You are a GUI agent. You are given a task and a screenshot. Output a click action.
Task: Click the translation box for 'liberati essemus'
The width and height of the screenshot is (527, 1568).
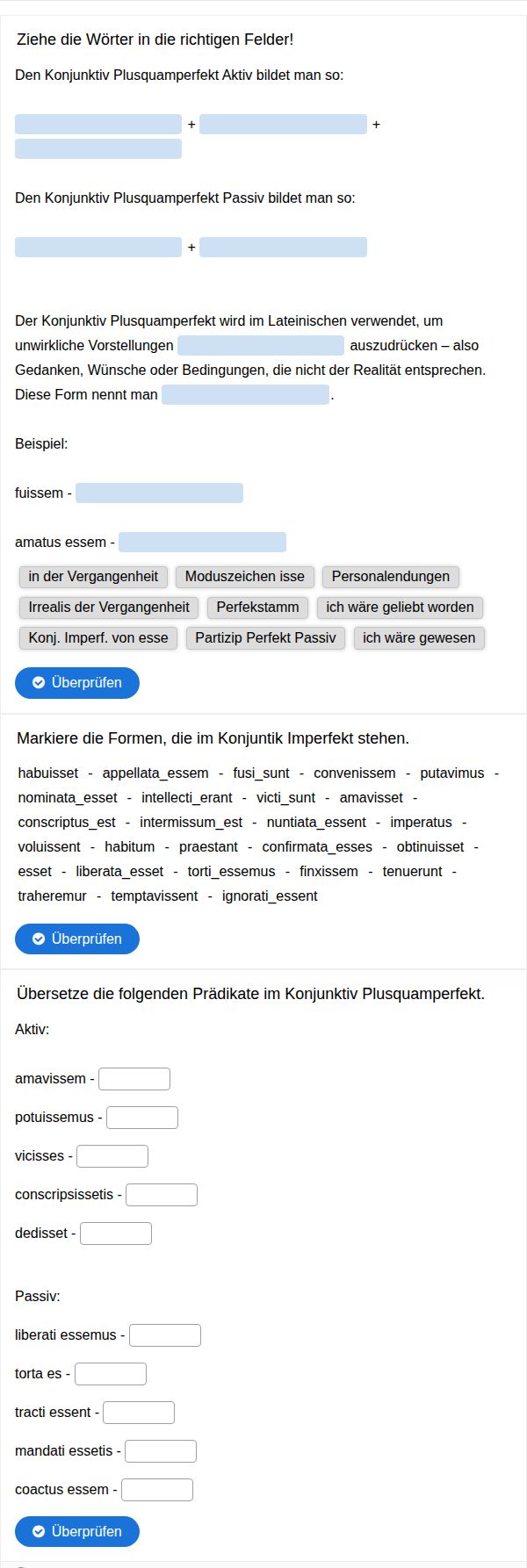165,1335
